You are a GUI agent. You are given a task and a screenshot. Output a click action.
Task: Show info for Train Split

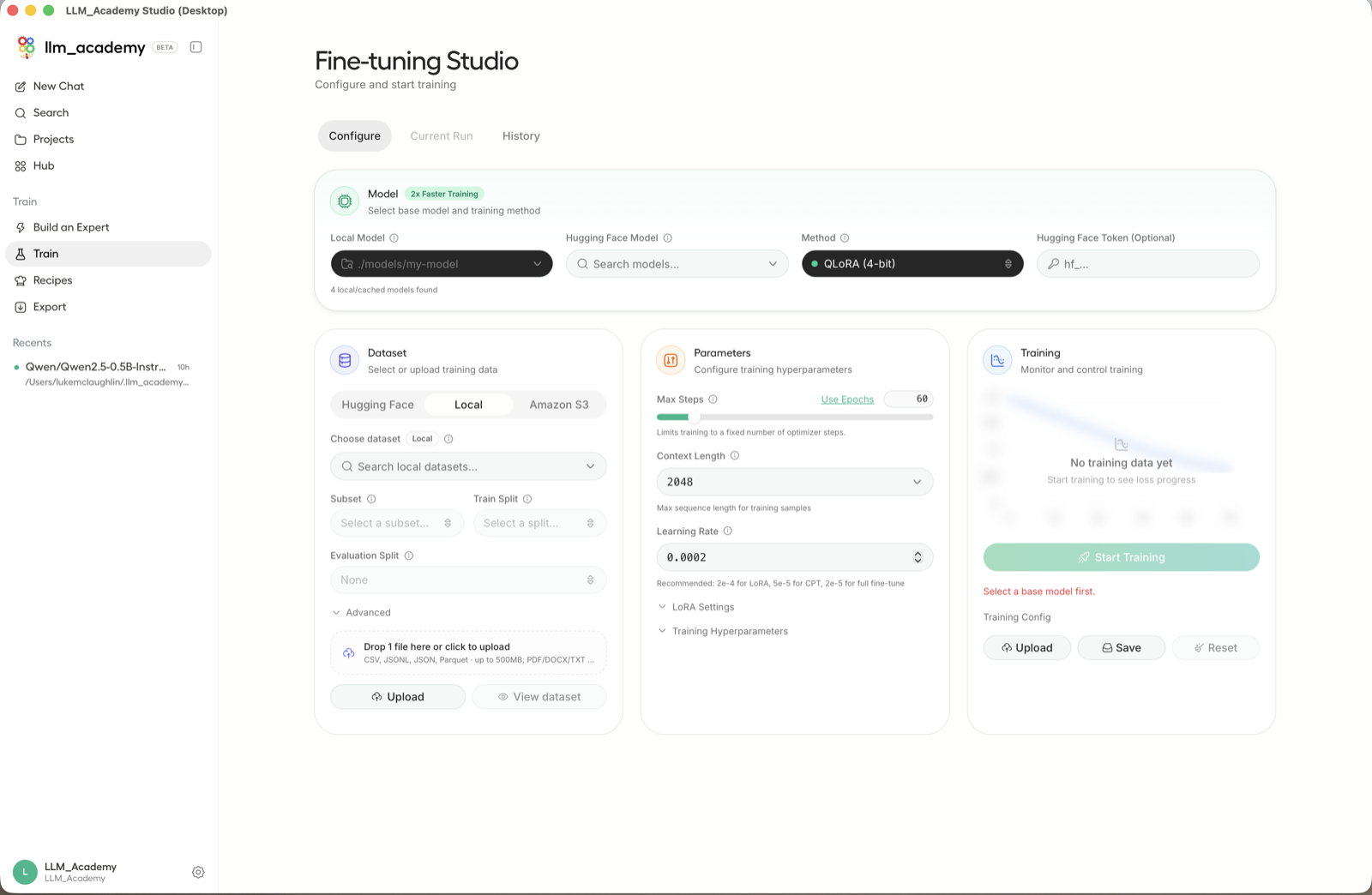tap(527, 499)
